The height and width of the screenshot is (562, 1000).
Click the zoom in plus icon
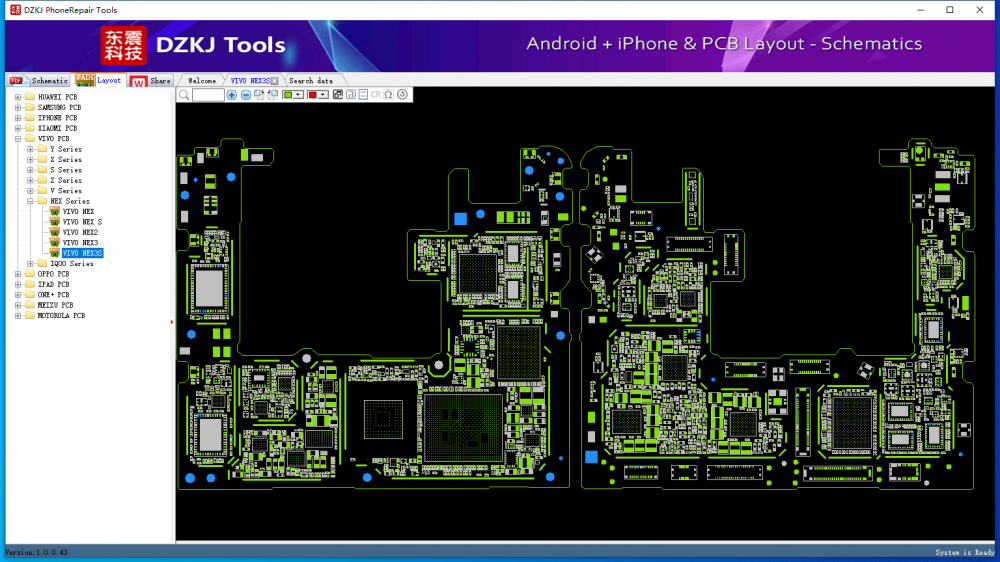[232, 95]
